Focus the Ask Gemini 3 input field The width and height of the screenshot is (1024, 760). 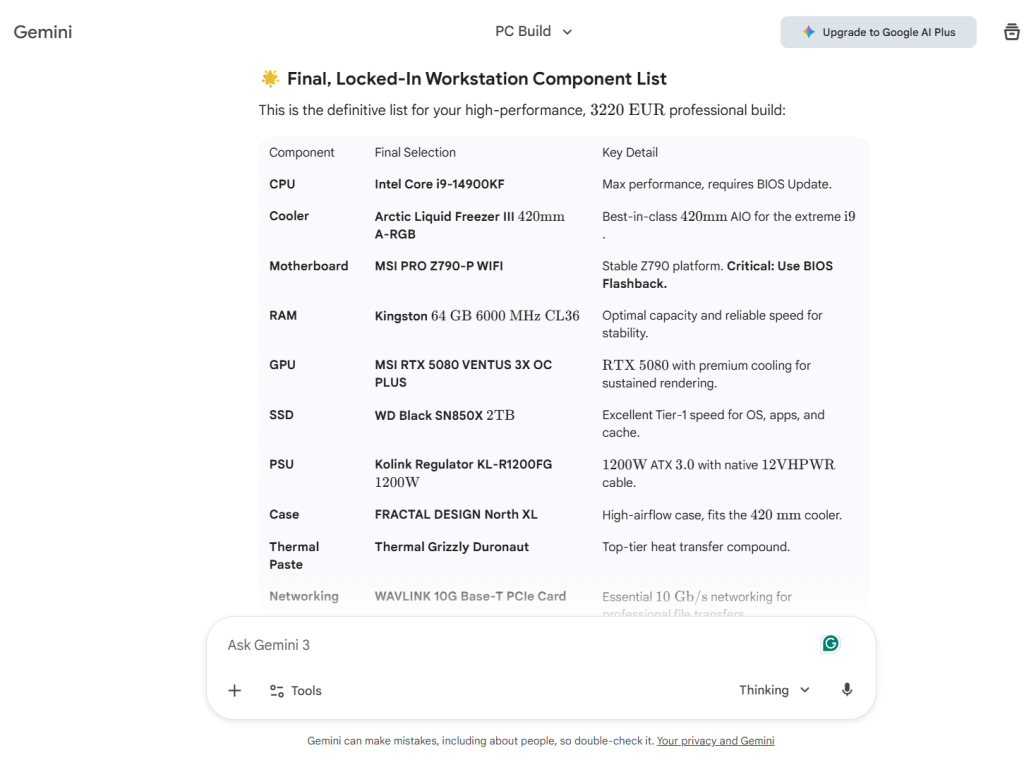click(510, 645)
